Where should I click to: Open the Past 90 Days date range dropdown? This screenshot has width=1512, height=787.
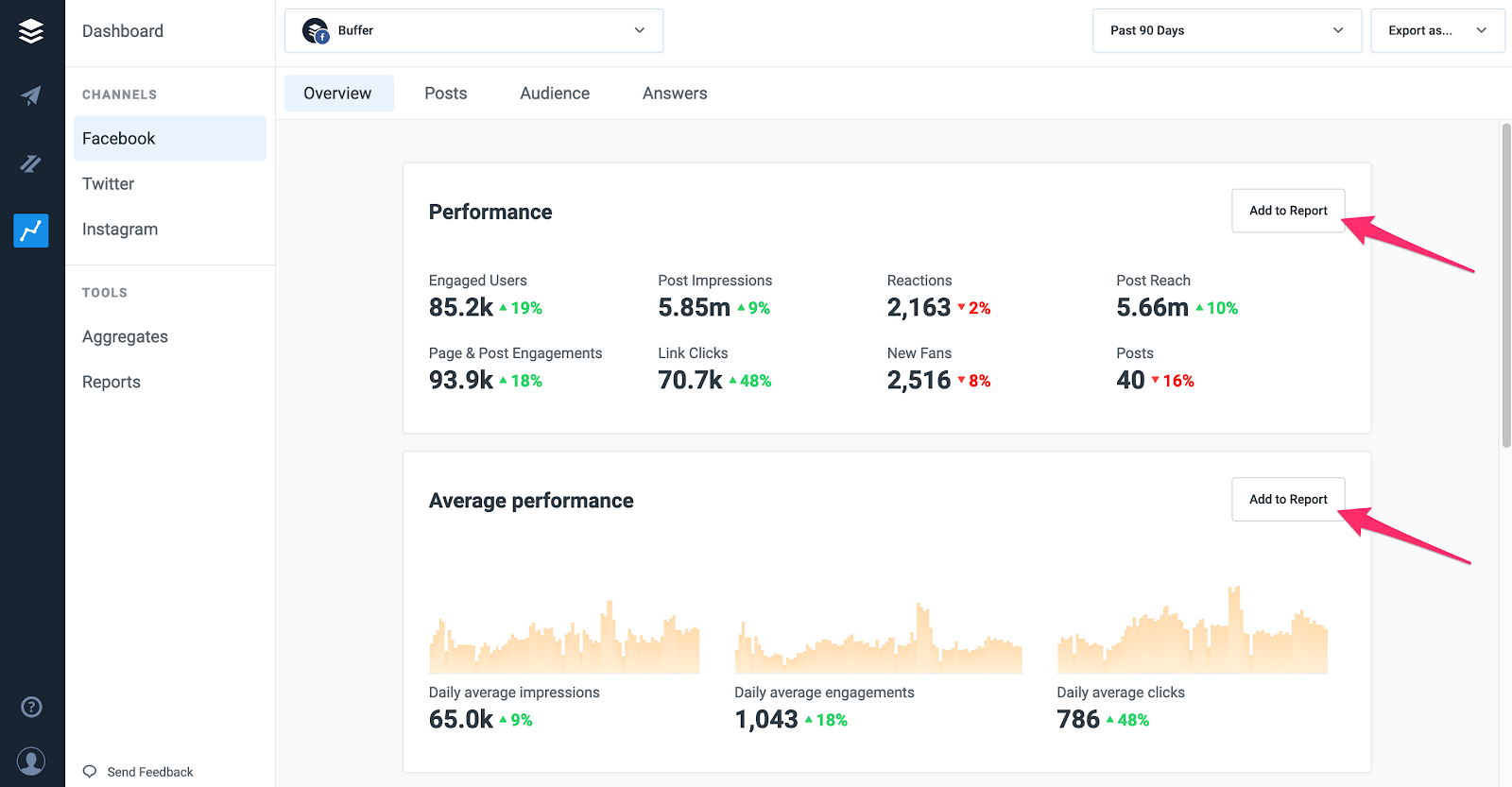[1227, 30]
